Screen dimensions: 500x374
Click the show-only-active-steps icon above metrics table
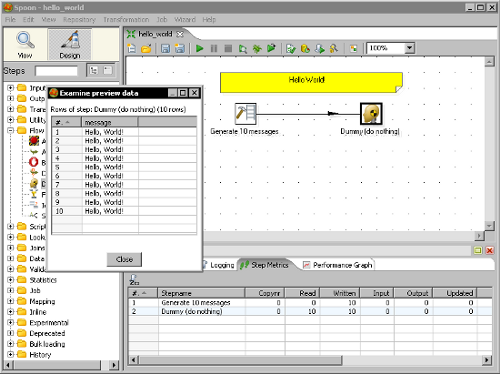(134, 280)
